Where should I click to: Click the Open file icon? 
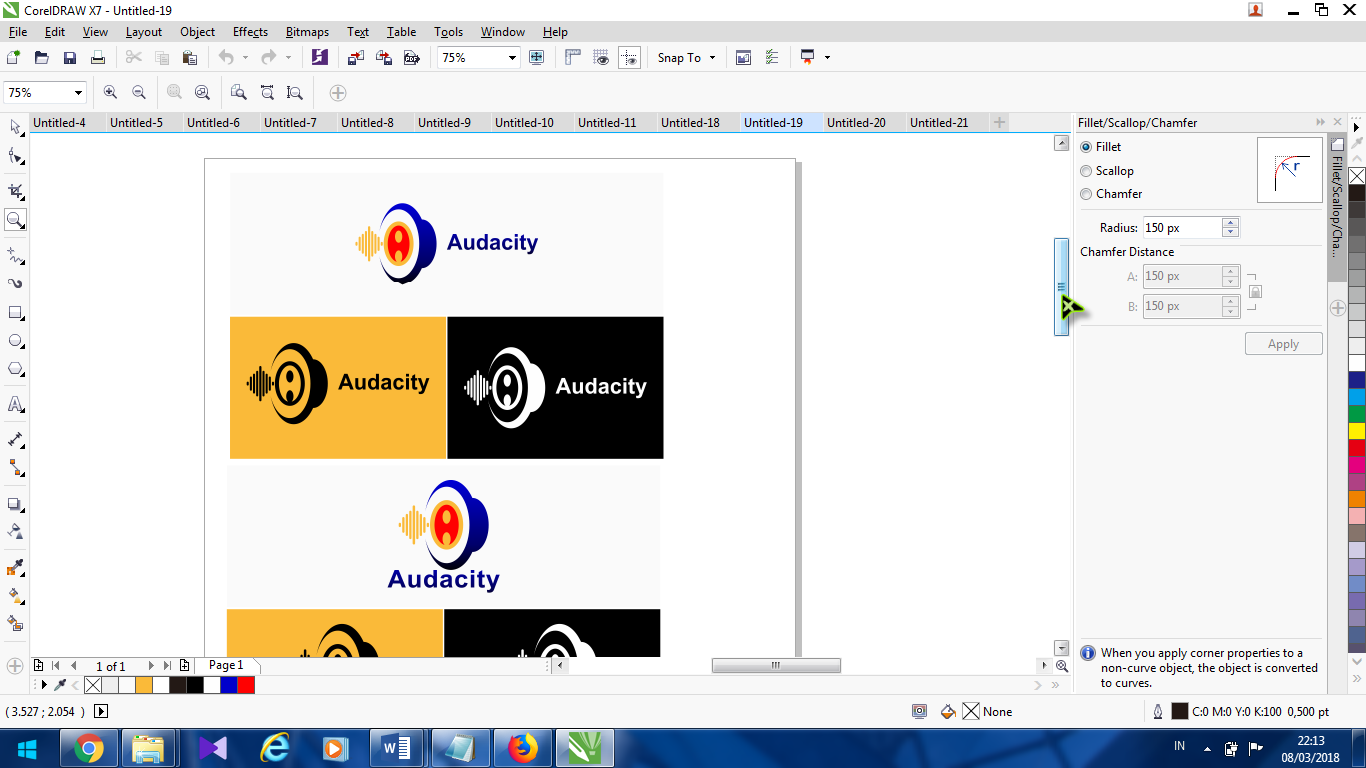pos(42,57)
